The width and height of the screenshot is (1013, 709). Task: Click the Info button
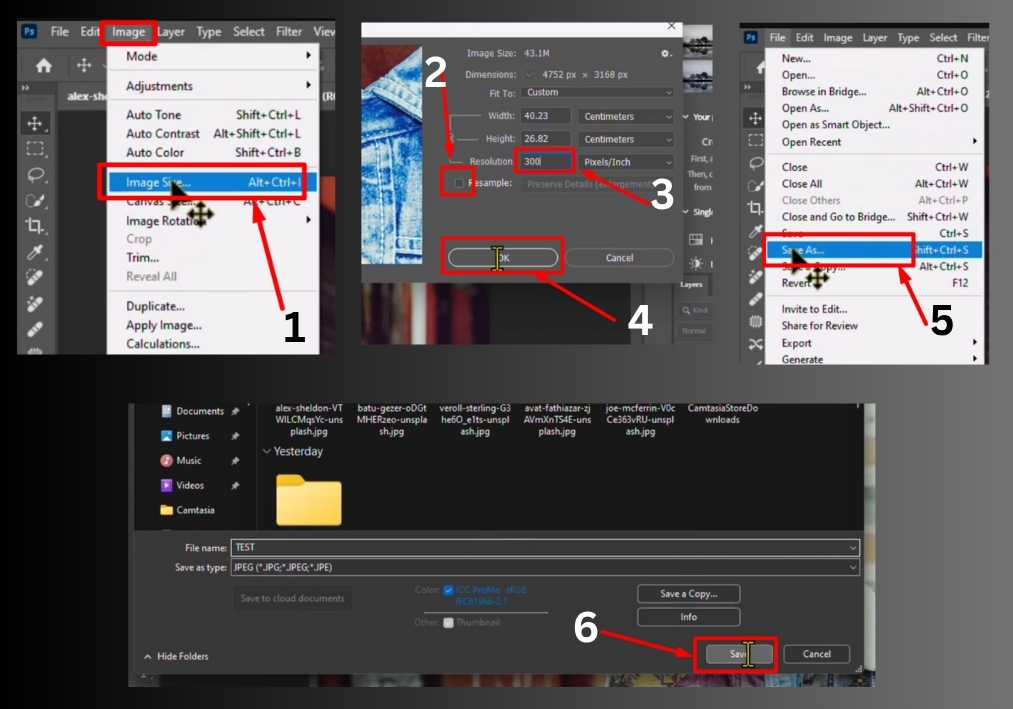coord(689,617)
